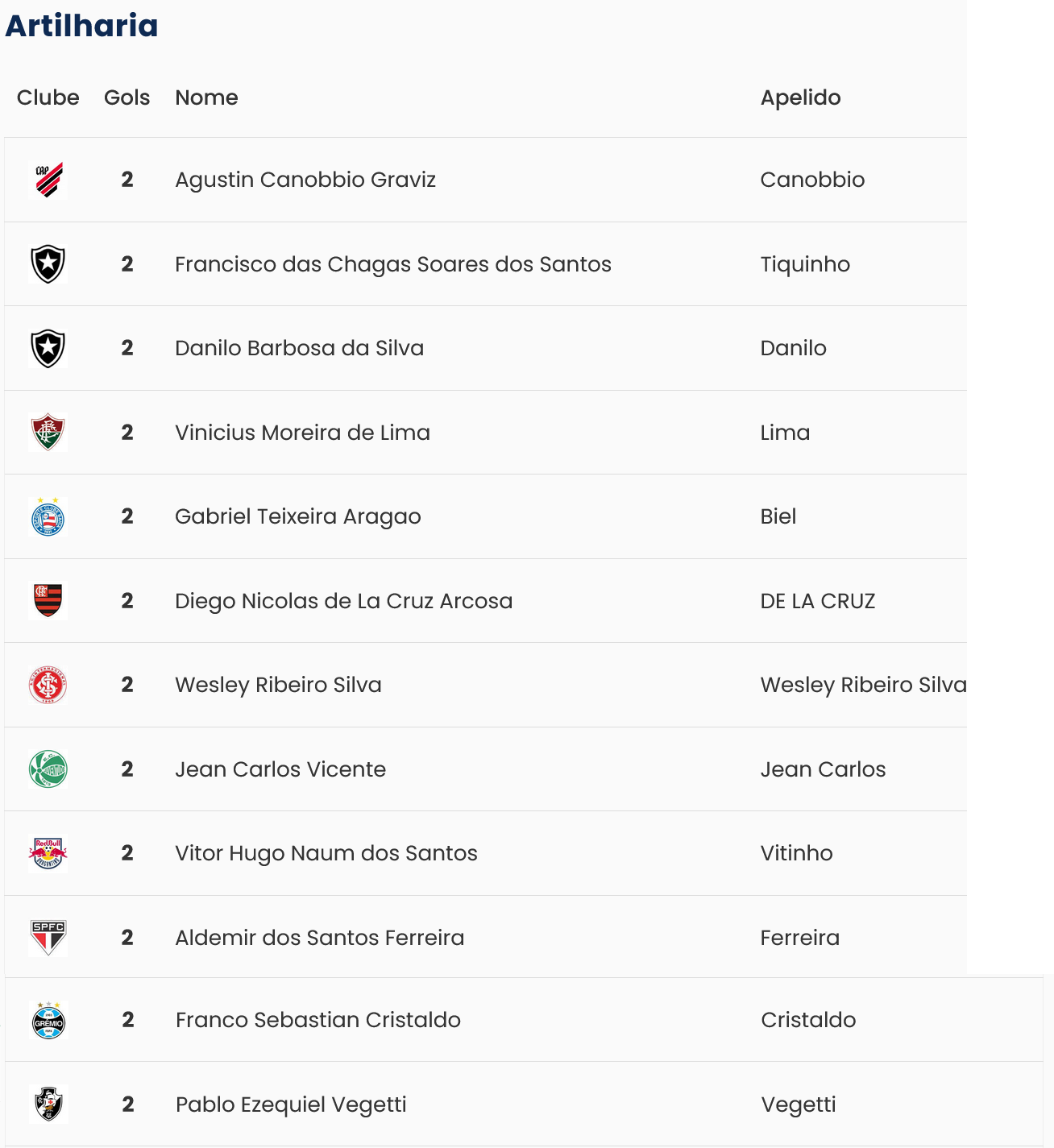Click the Vasco da Gama crest
The height and width of the screenshot is (1148, 1054).
pos(48,1104)
